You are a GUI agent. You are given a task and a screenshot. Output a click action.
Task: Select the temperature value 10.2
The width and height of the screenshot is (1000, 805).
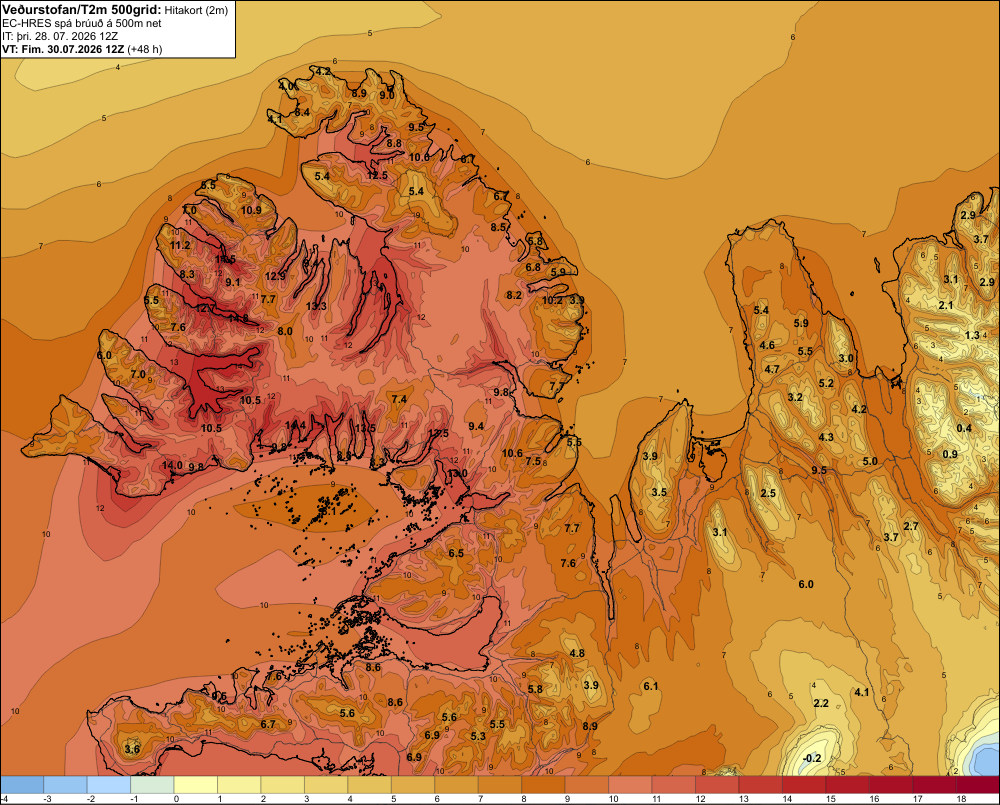pos(553,300)
